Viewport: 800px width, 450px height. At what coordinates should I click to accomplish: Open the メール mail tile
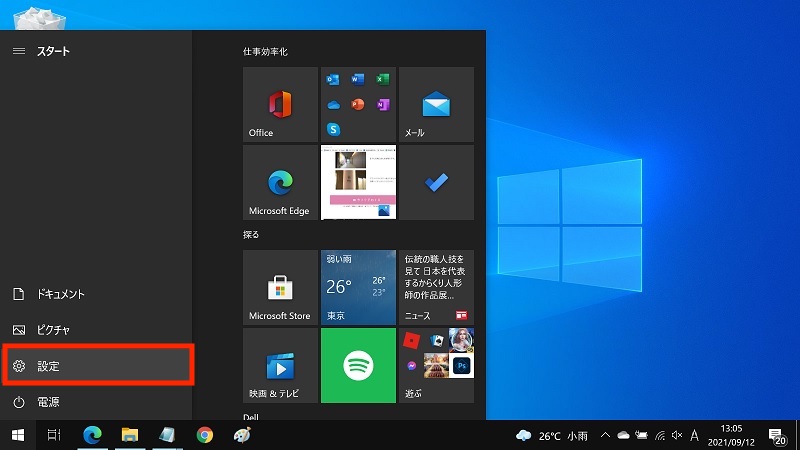(436, 105)
